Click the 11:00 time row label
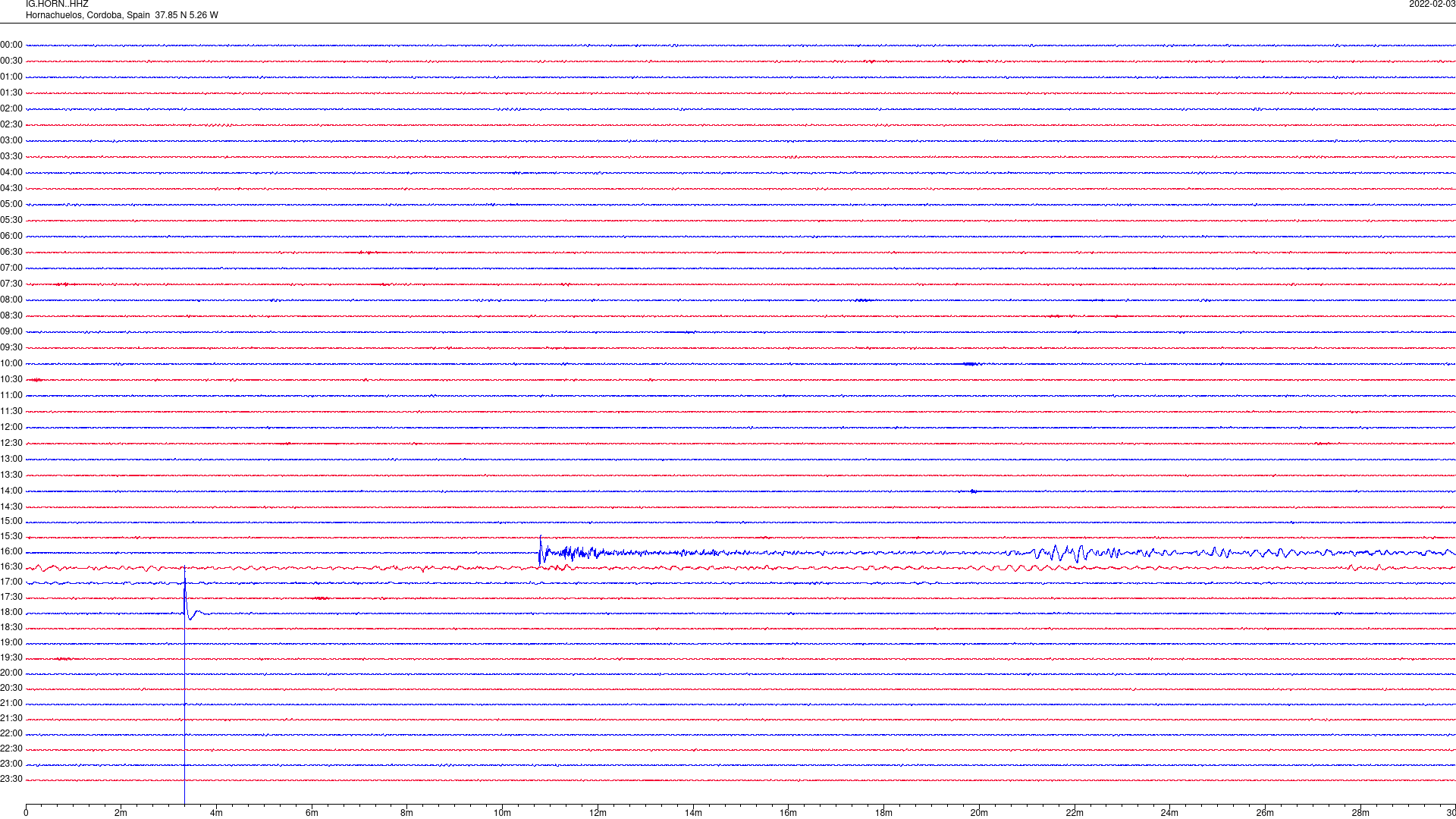1456x819 pixels. pyautogui.click(x=11, y=395)
